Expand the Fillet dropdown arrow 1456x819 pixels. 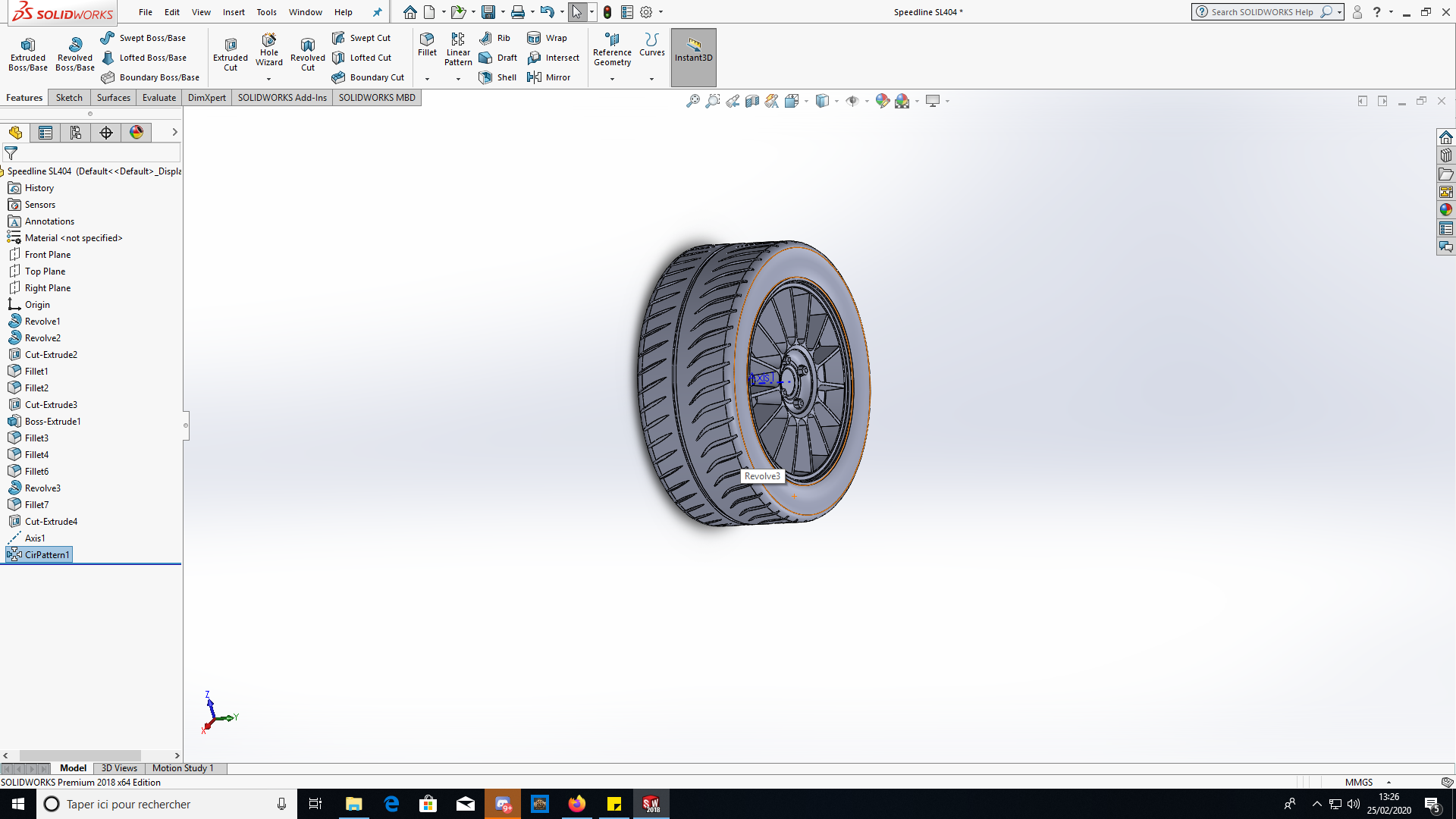(427, 79)
